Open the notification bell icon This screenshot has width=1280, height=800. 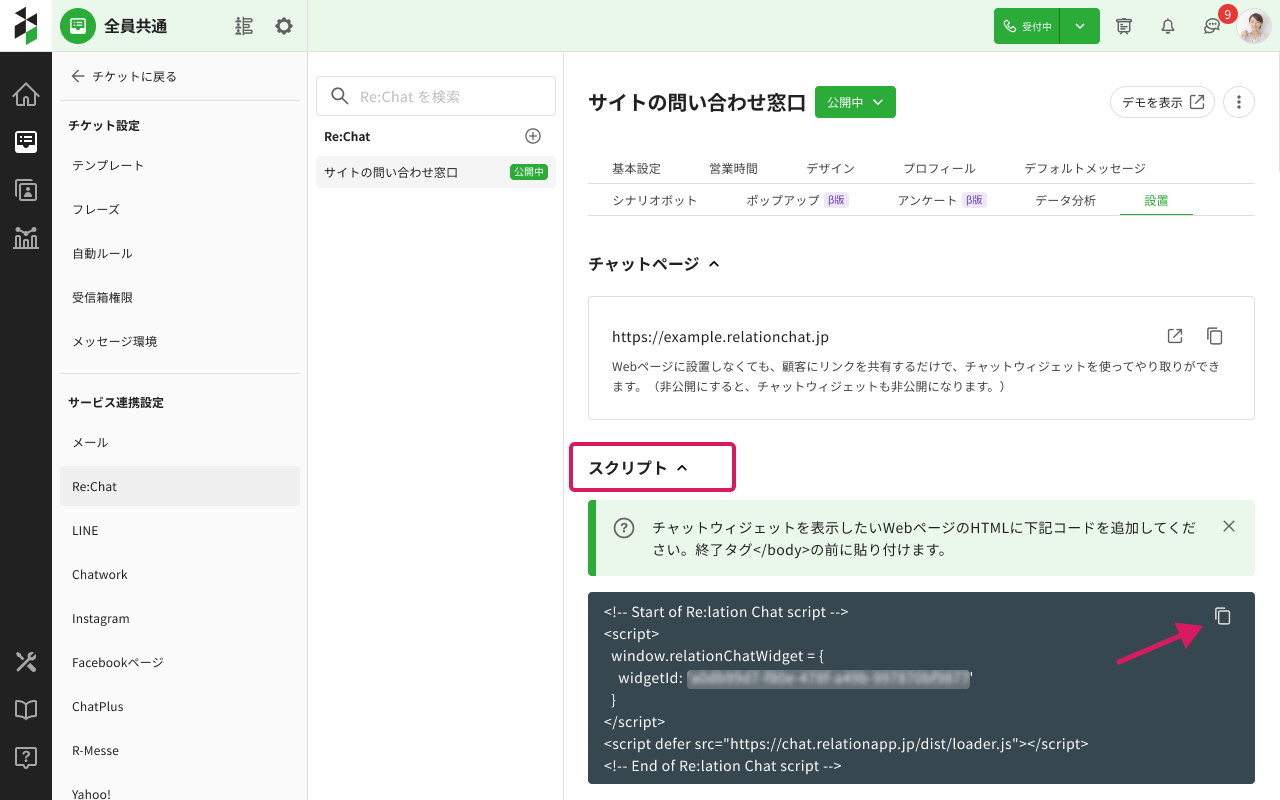pos(1168,26)
